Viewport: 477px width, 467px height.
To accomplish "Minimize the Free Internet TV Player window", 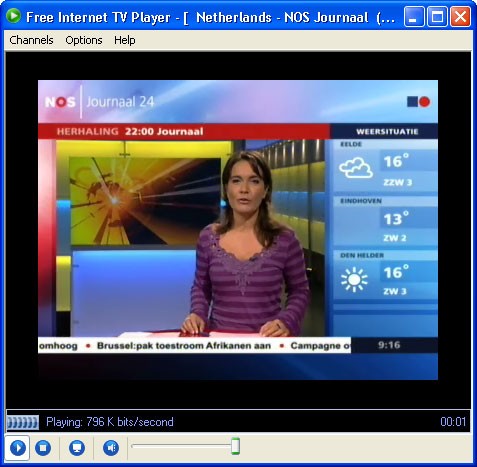I will (x=414, y=16).
